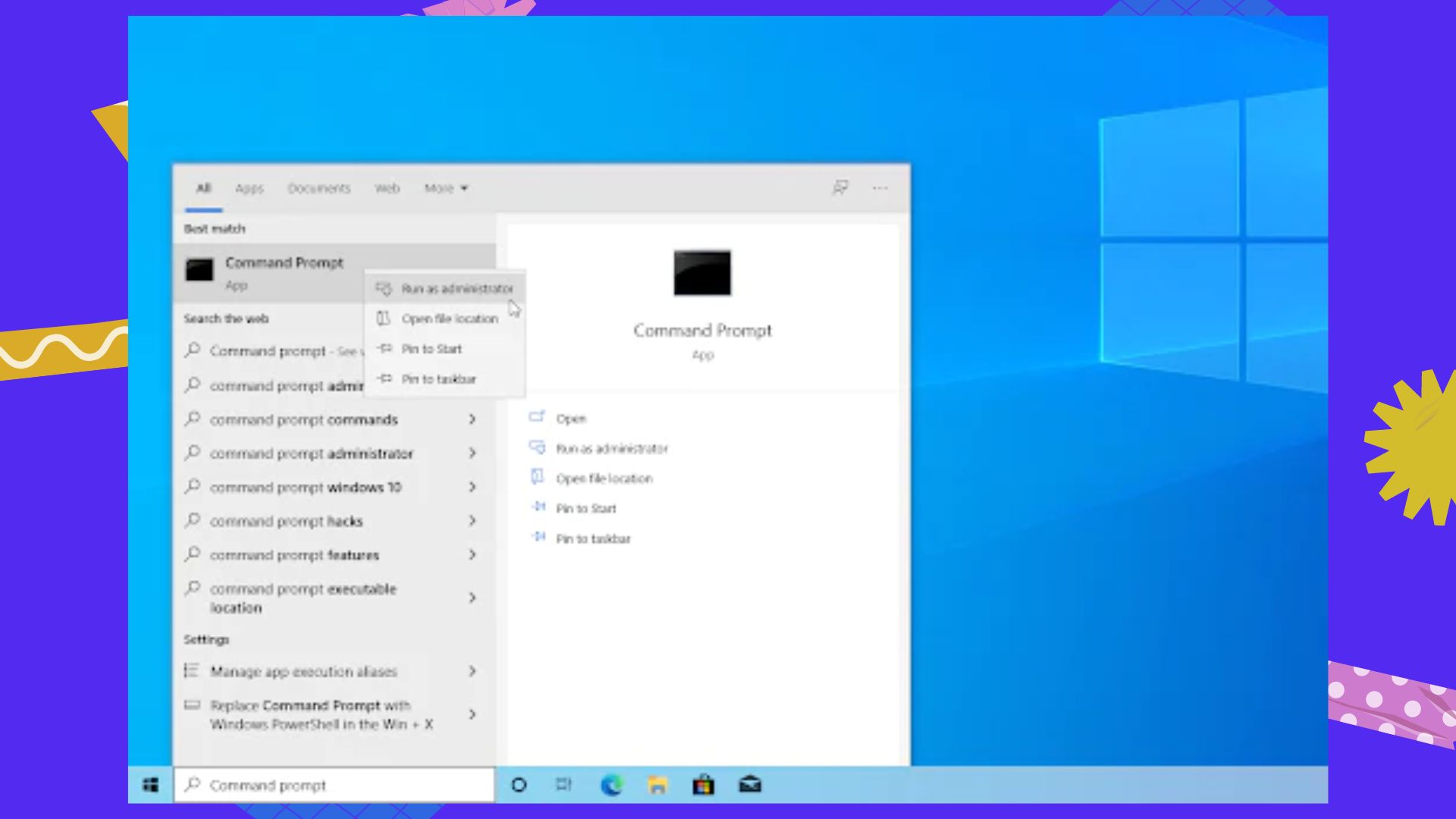The height and width of the screenshot is (819, 1456).
Task: Click search icon beside 'command prompt hacks'
Action: [193, 520]
